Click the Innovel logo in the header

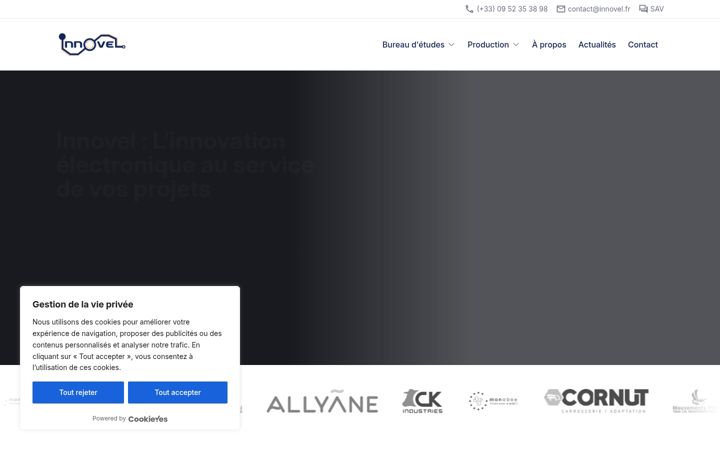(x=92, y=44)
